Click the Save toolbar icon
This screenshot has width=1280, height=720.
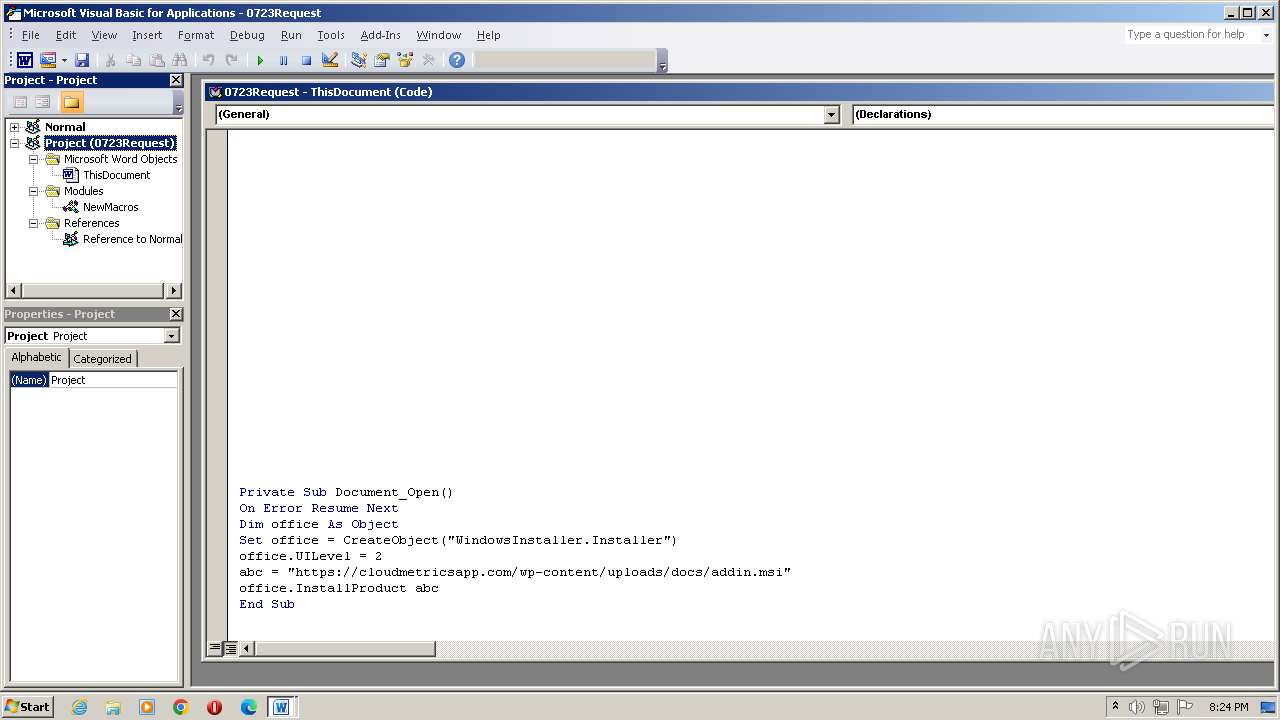(x=82, y=61)
